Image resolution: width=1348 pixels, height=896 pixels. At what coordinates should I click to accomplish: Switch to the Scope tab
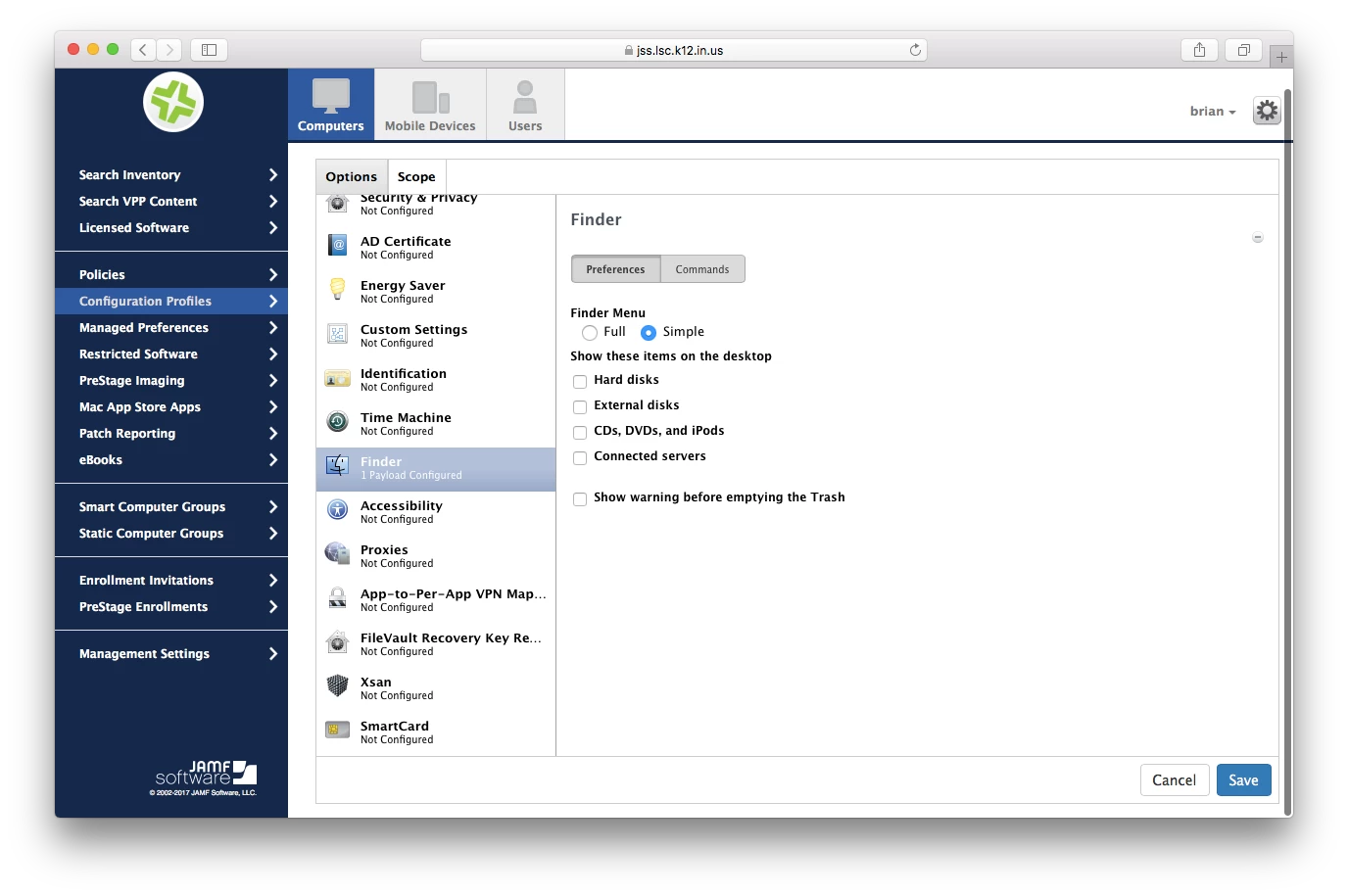[x=416, y=176]
